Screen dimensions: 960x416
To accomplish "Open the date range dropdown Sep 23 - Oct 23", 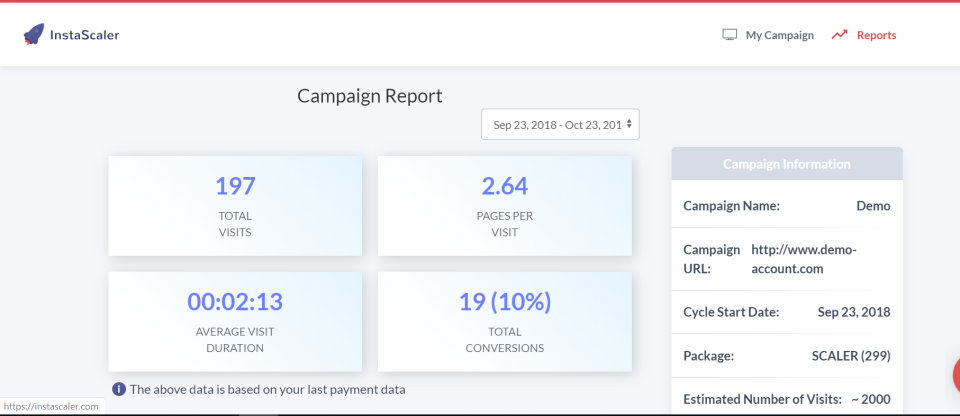I will (x=560, y=124).
